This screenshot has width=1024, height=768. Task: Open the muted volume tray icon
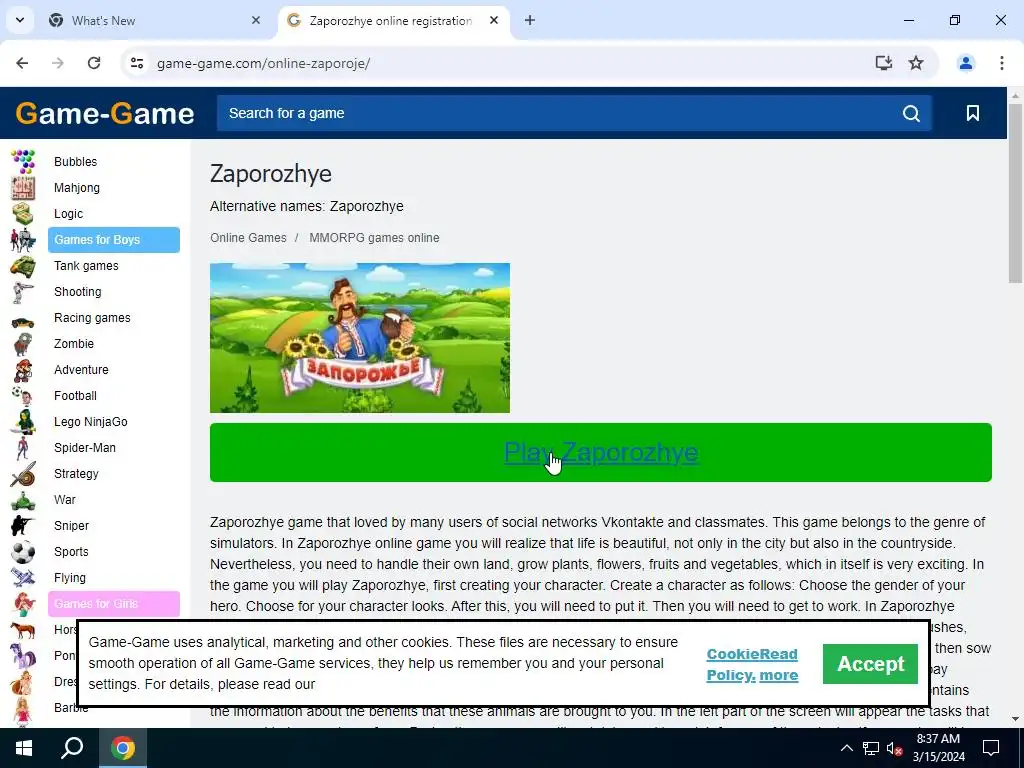point(894,748)
